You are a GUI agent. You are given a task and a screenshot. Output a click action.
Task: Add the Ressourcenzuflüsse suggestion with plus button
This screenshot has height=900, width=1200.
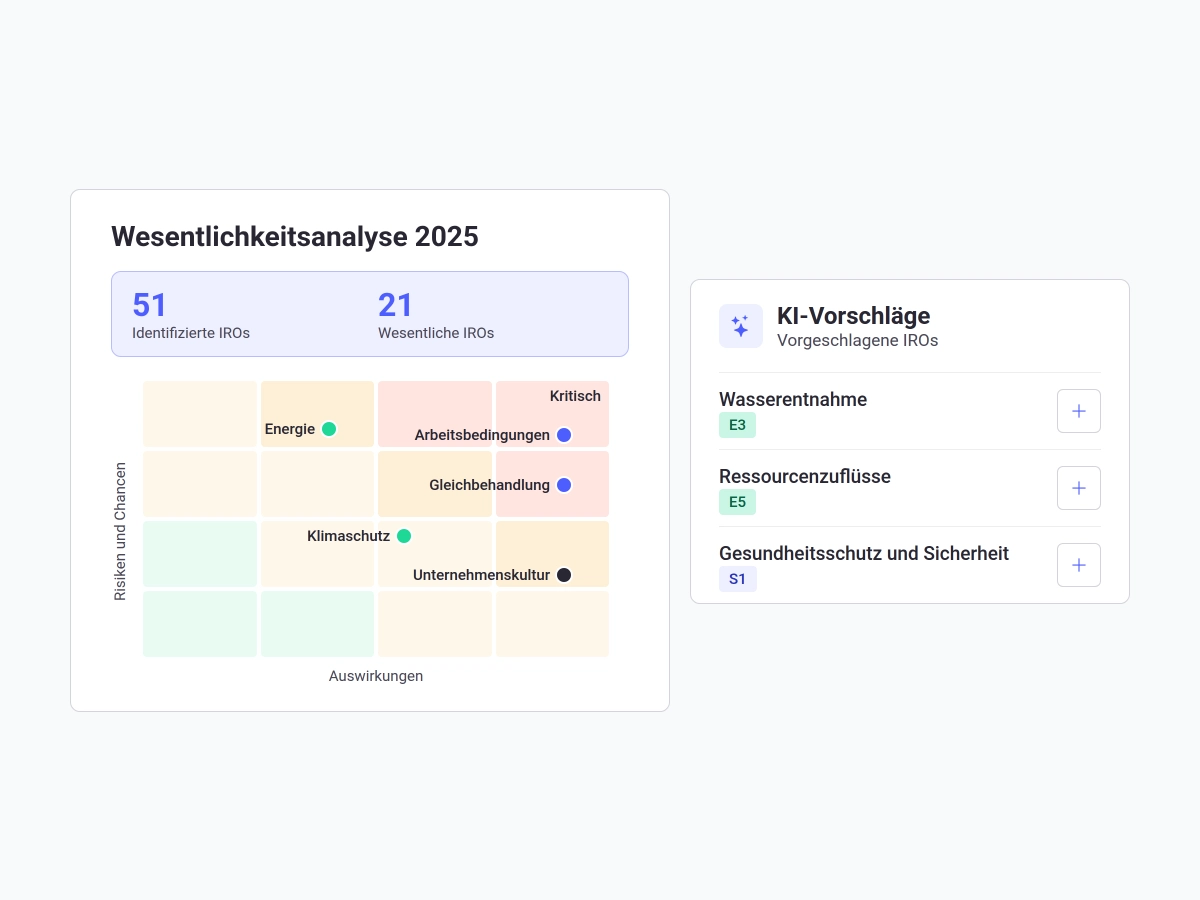pyautogui.click(x=1079, y=488)
